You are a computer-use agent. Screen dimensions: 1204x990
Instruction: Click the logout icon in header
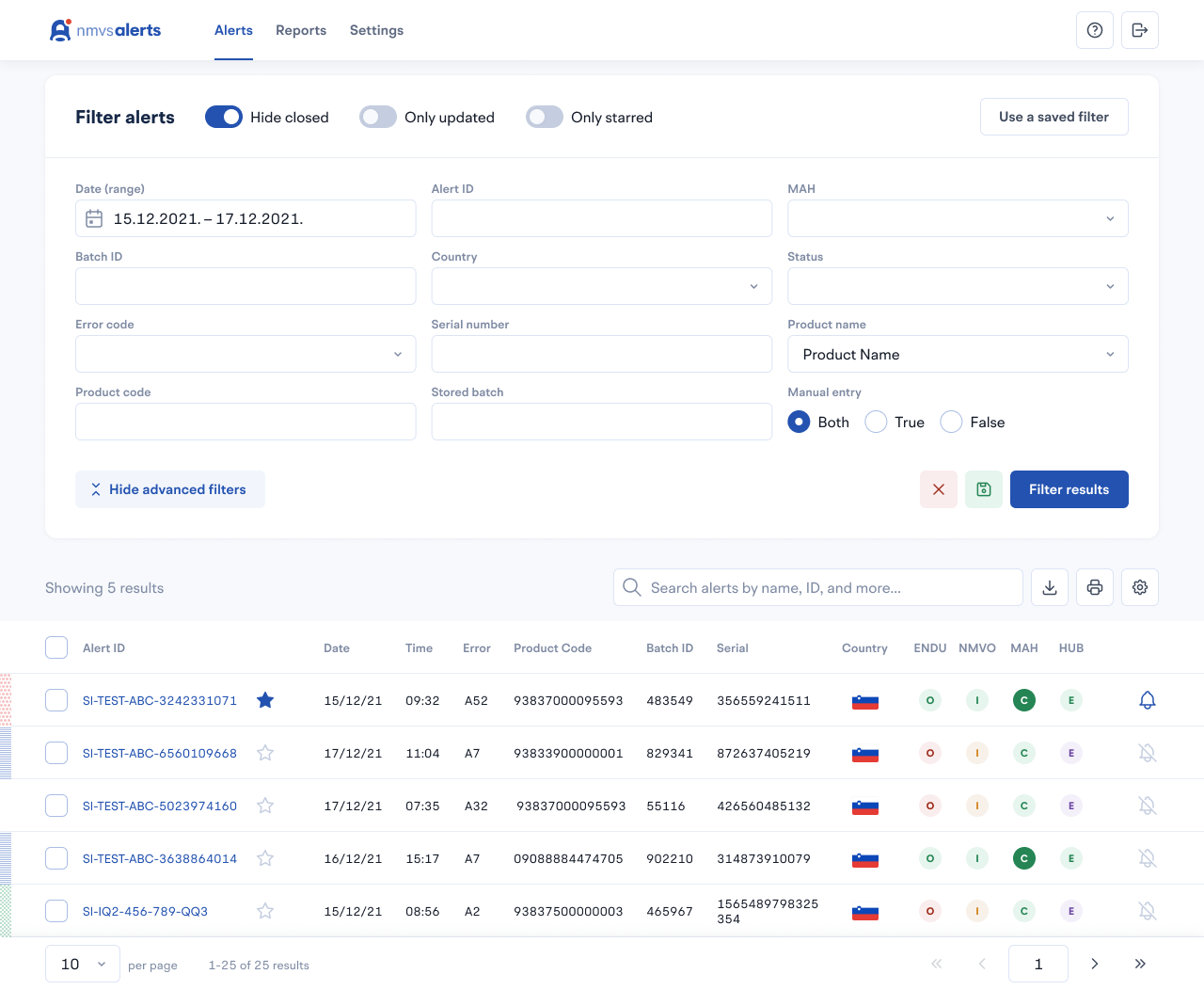click(1140, 30)
